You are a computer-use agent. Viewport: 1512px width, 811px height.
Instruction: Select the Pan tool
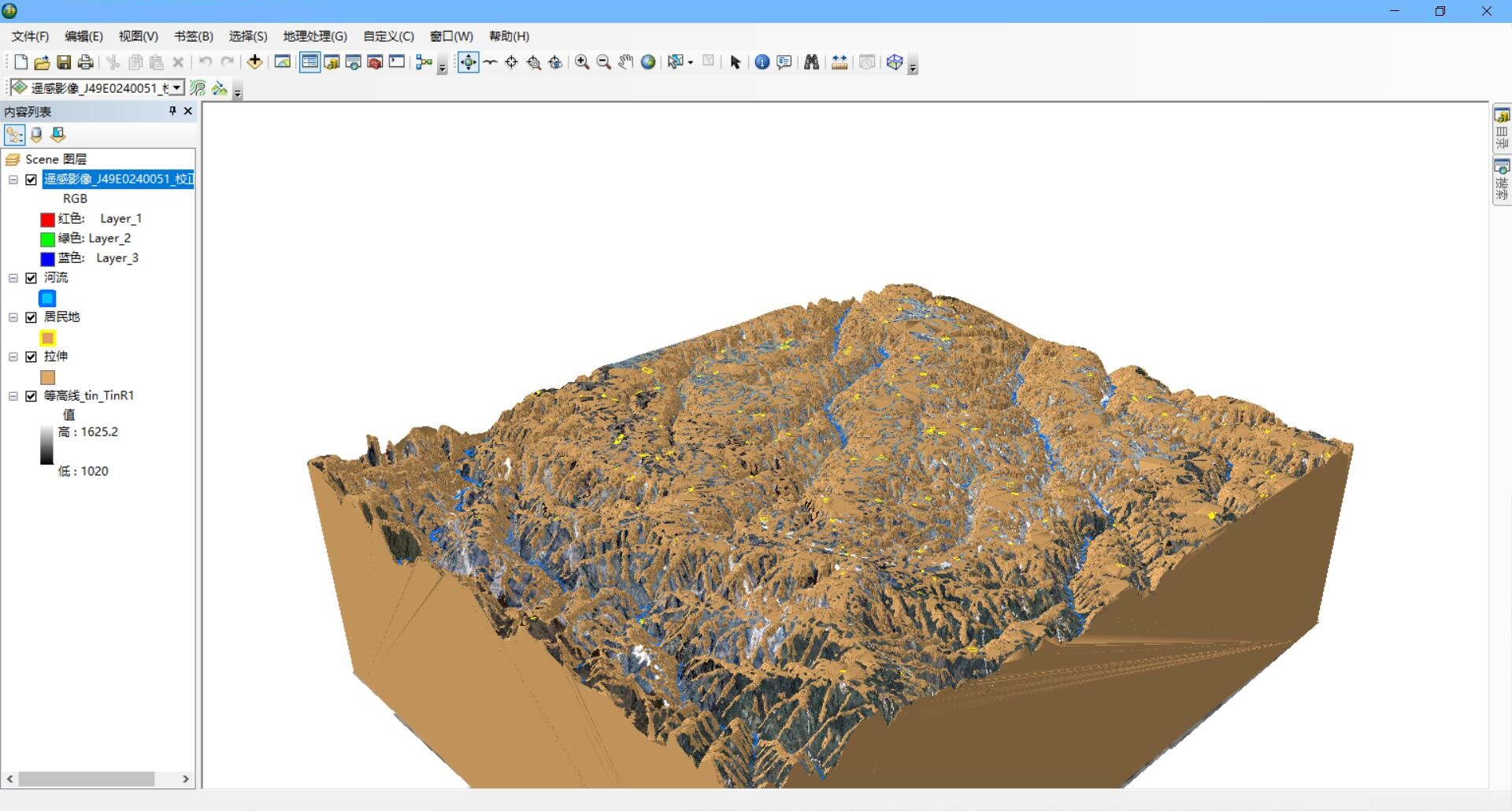click(x=625, y=62)
